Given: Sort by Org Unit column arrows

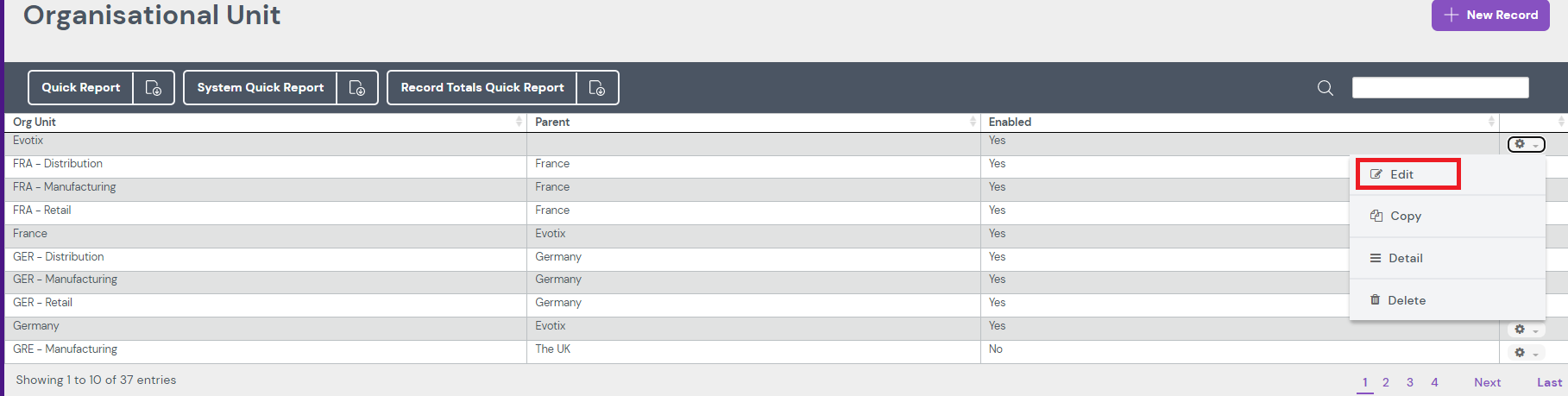Looking at the screenshot, I should 519,122.
